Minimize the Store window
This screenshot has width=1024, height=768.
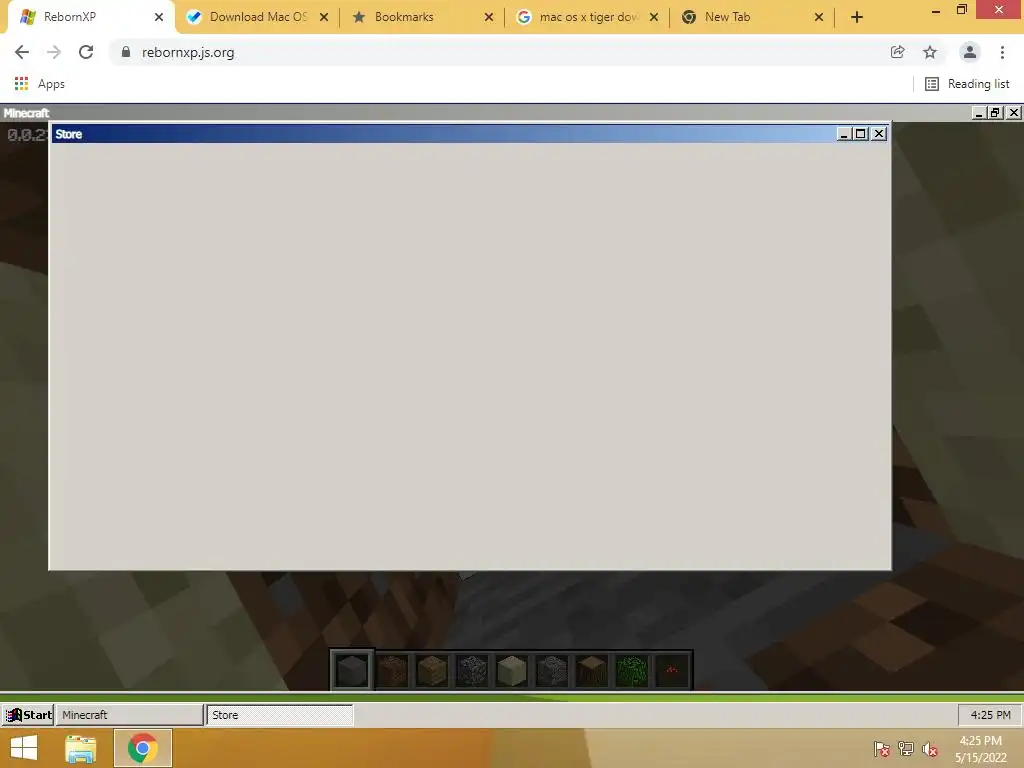tap(844, 134)
